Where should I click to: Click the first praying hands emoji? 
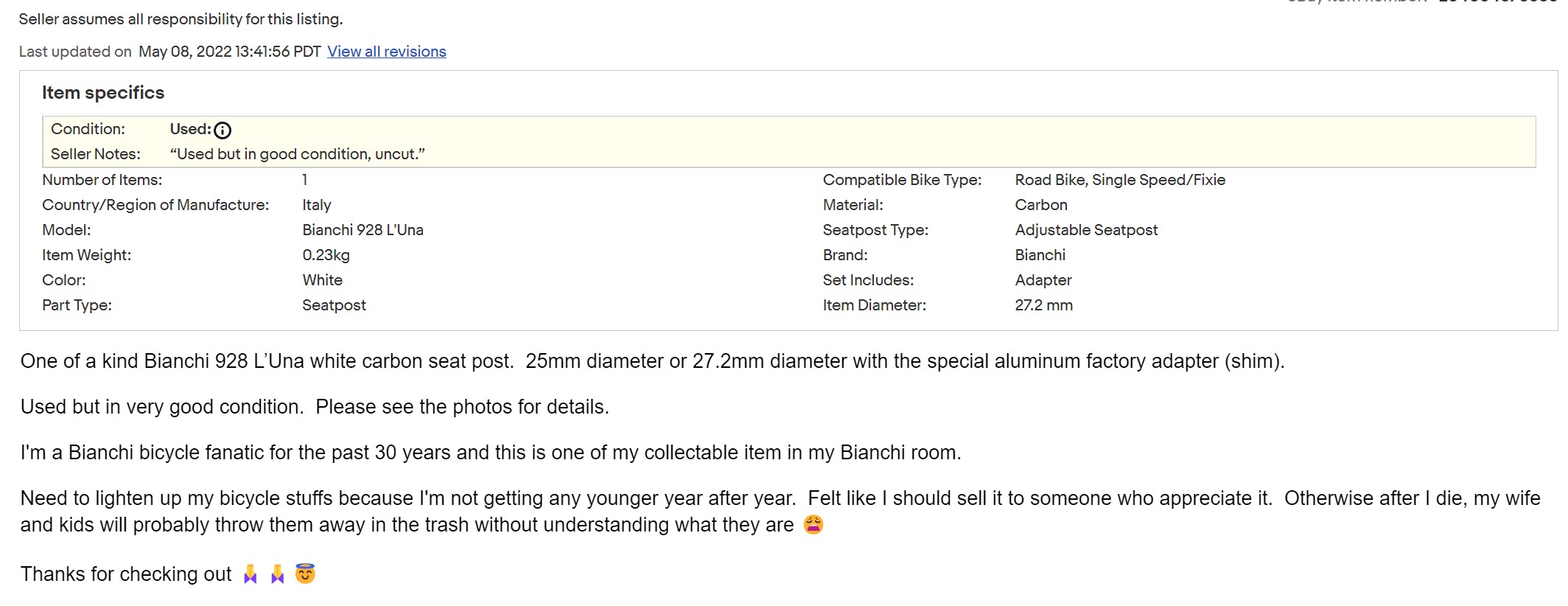tap(251, 574)
